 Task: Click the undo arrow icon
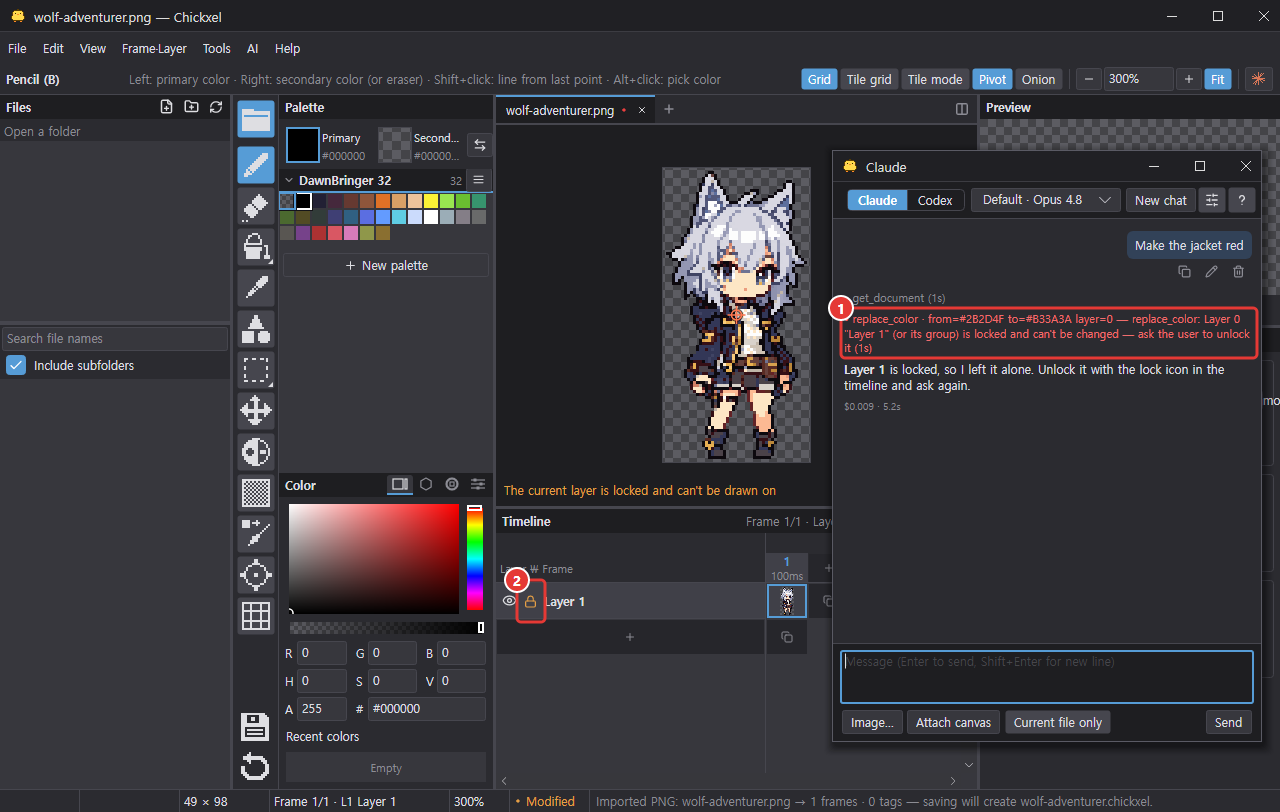pyautogui.click(x=256, y=767)
